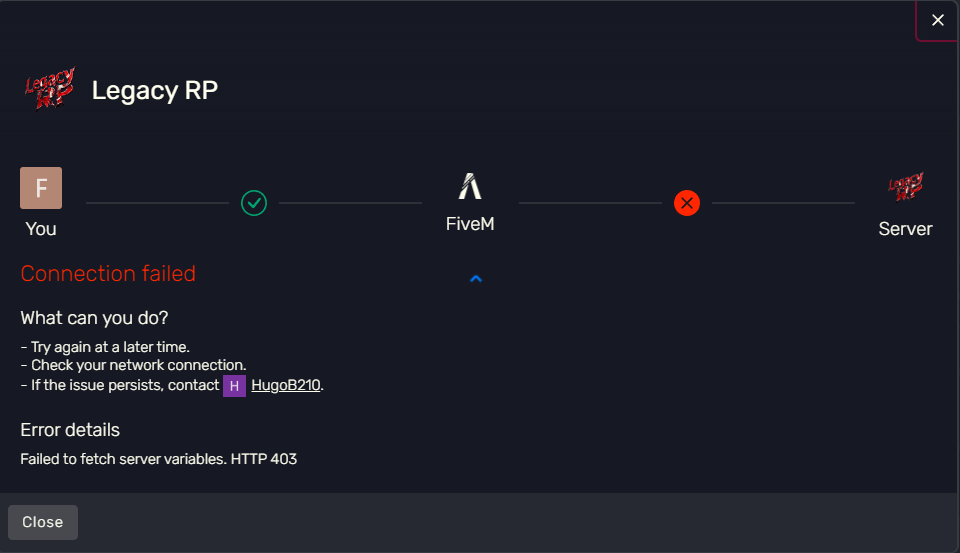Click the 'FiveM' label text

click(x=470, y=225)
